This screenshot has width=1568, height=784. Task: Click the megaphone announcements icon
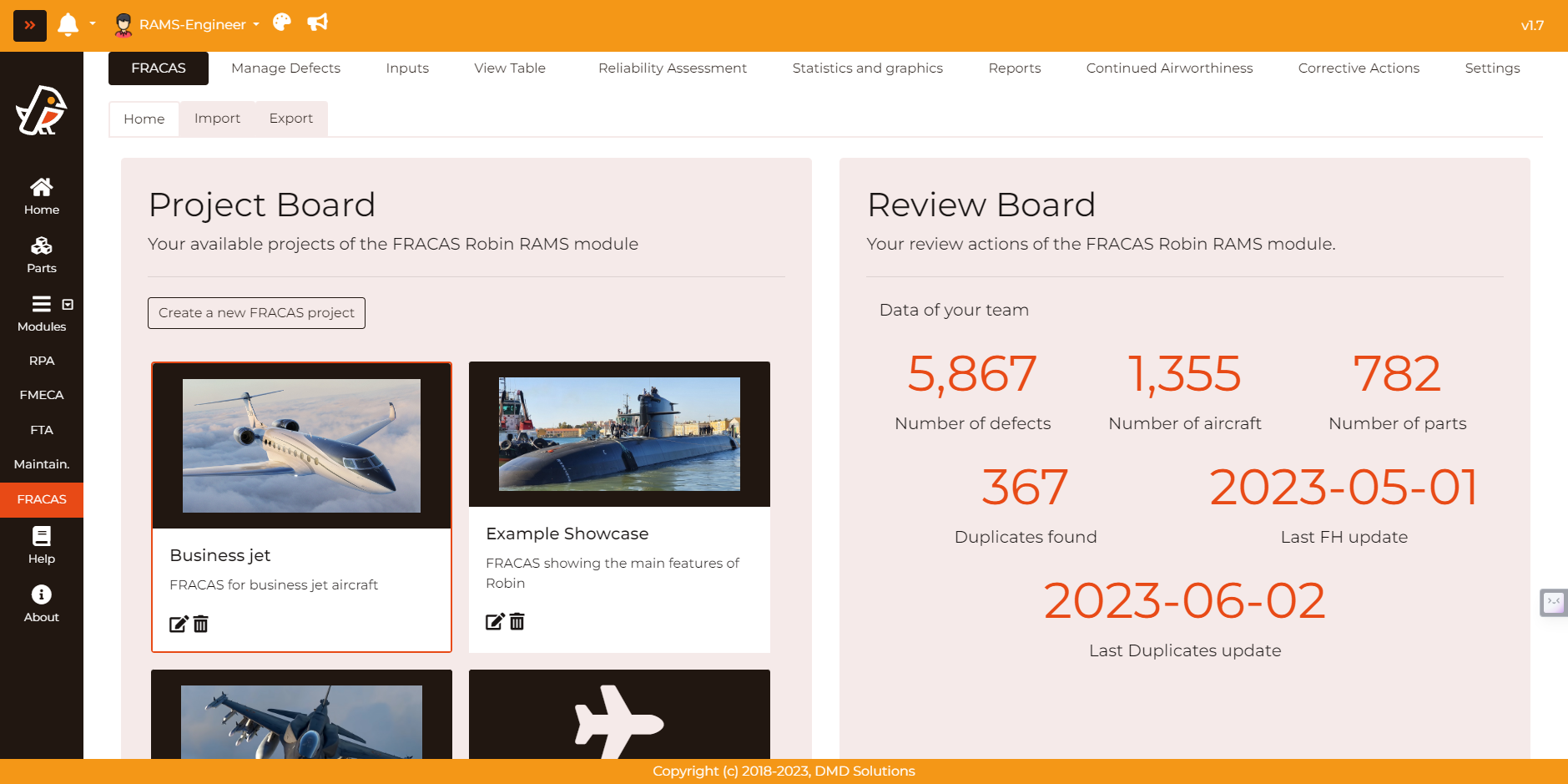click(317, 23)
